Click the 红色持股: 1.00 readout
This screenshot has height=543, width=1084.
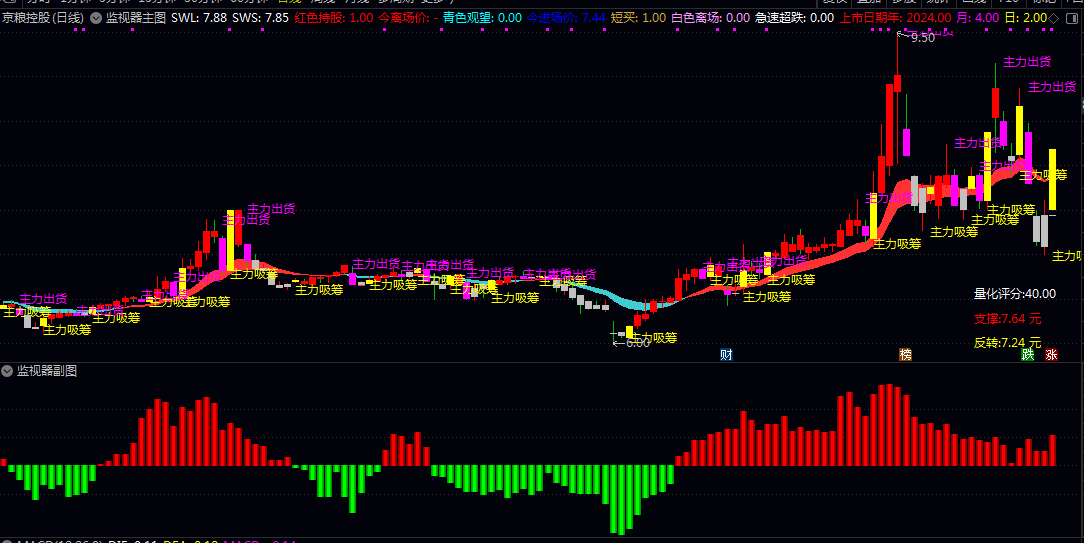click(334, 18)
